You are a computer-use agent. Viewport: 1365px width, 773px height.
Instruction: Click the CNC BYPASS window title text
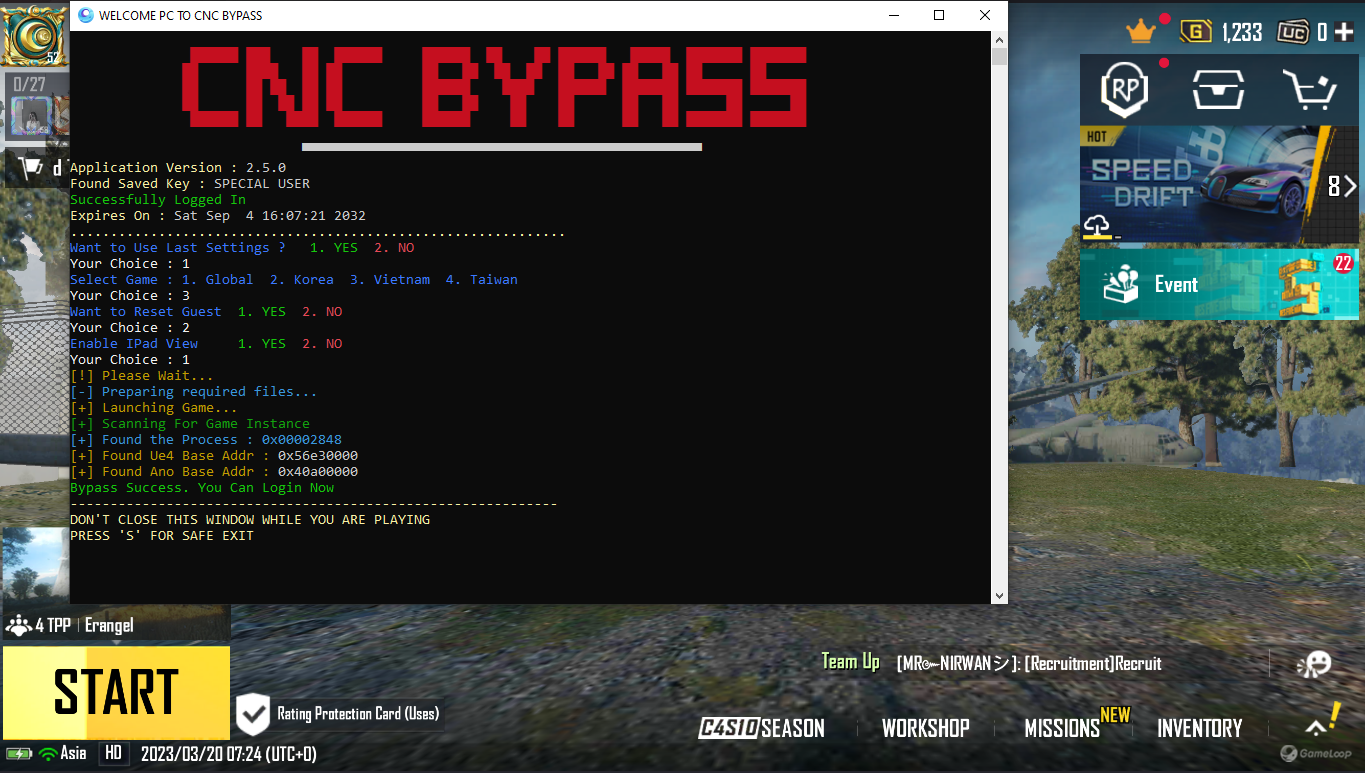coord(181,16)
